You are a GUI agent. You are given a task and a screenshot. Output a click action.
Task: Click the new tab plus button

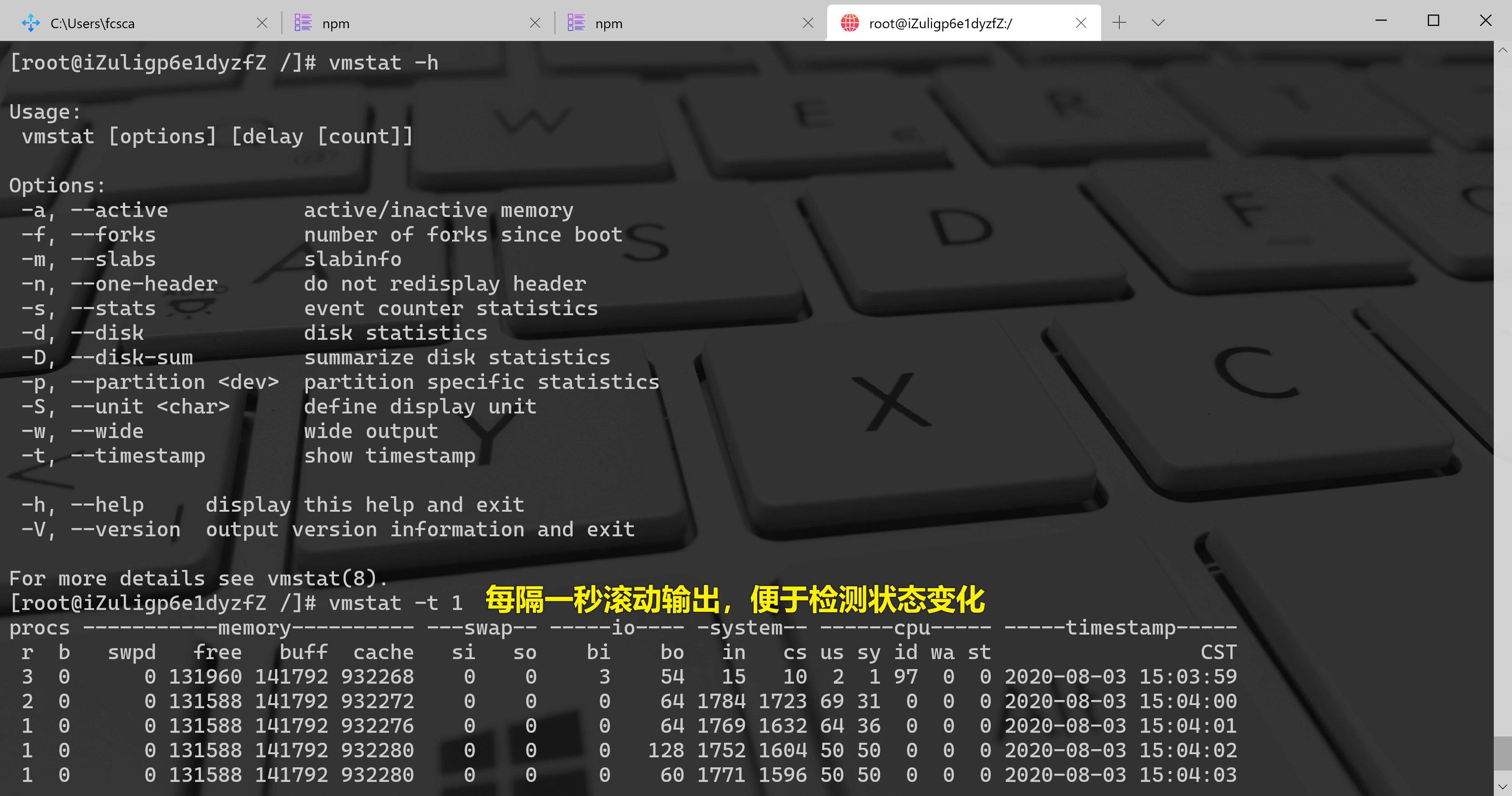click(1119, 23)
